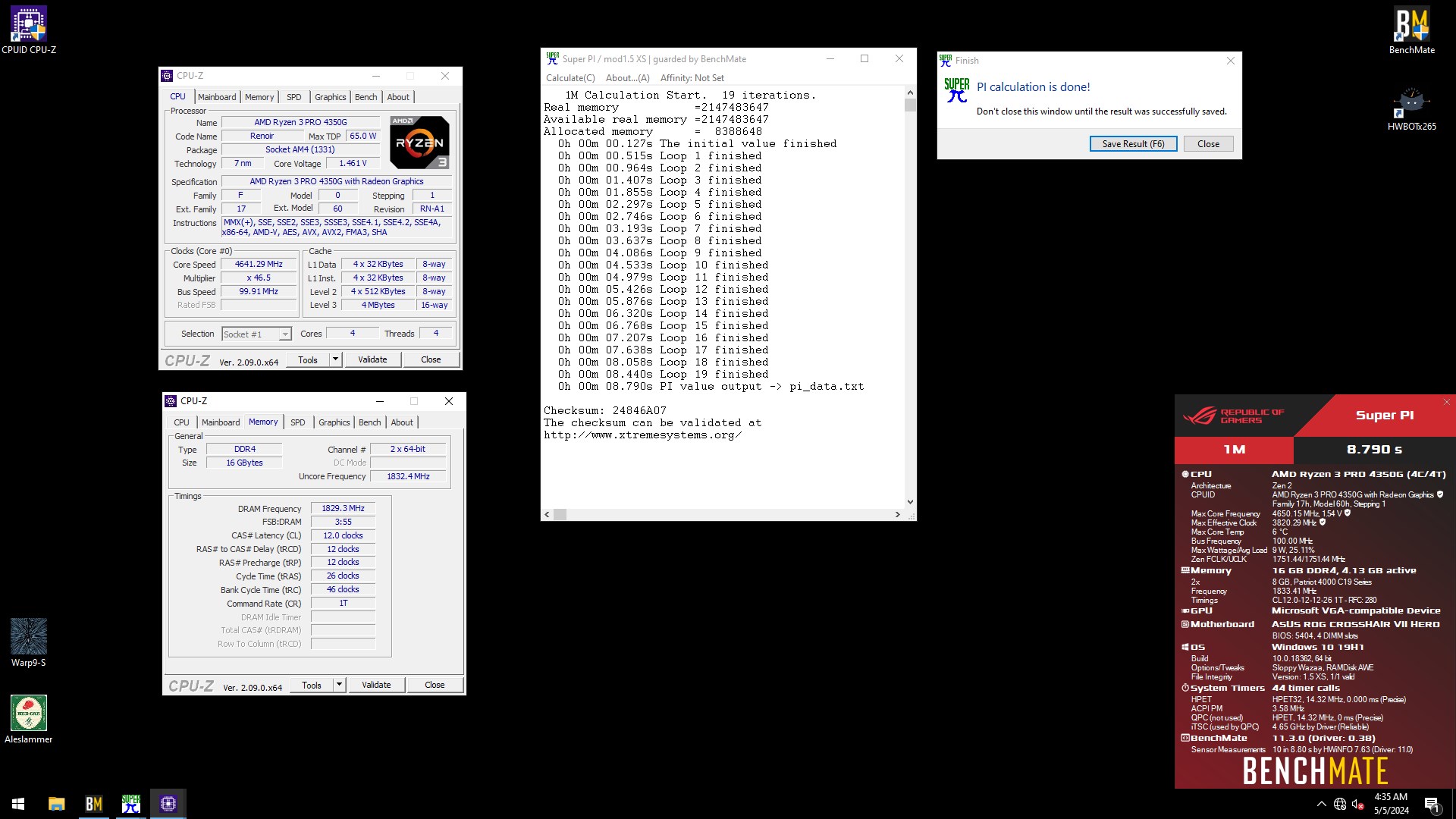Click the Super PI window title icon
This screenshot has width=1456, height=819.
pyautogui.click(x=553, y=58)
